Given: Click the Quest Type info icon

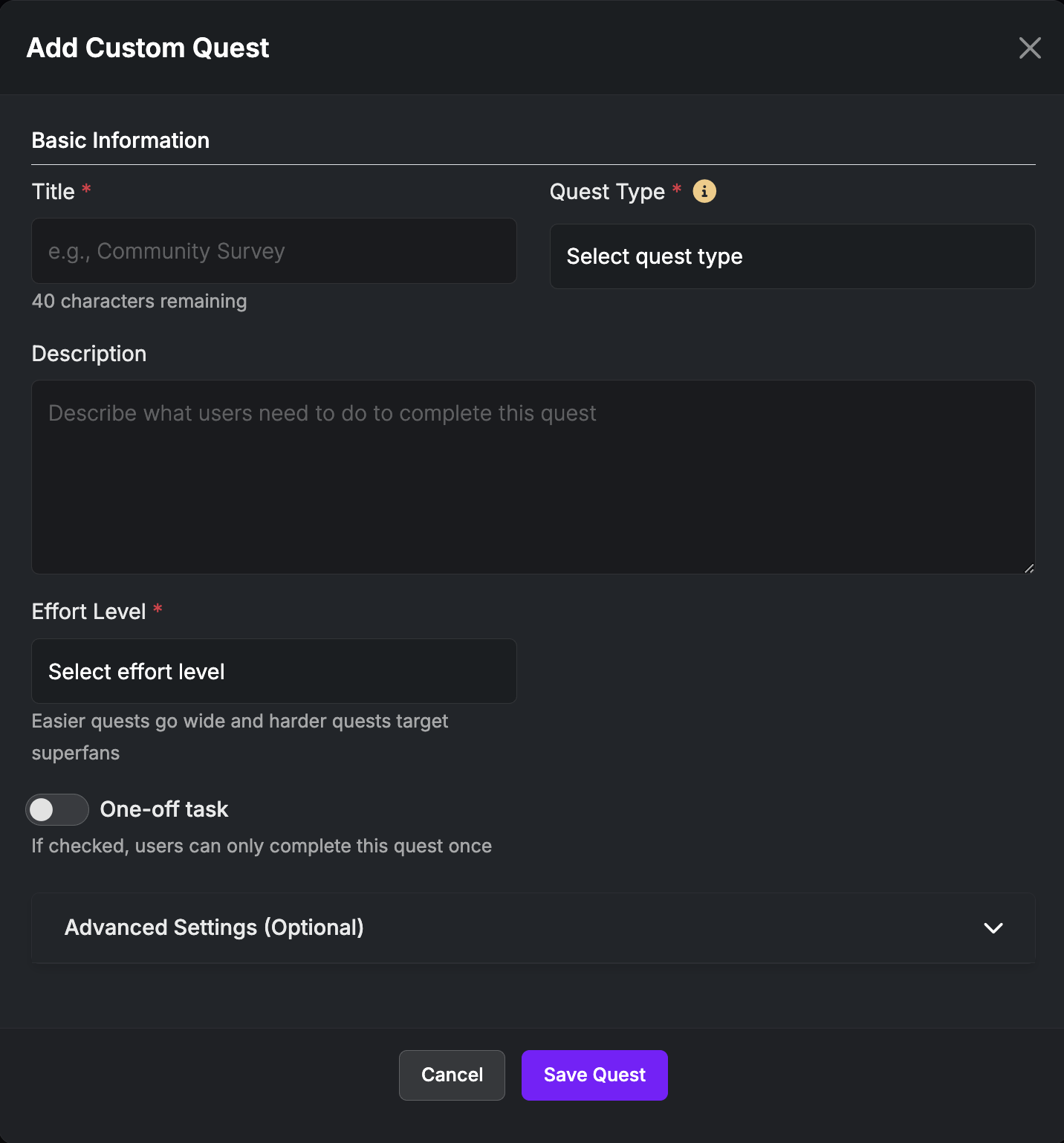Looking at the screenshot, I should 704,191.
